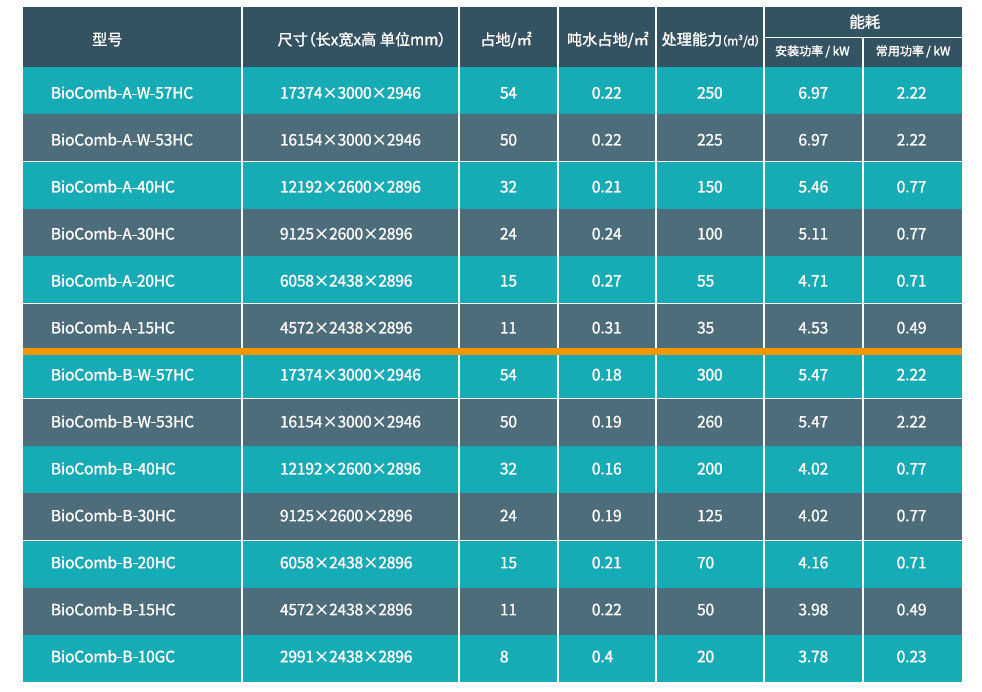The image size is (982, 692).
Task: Click footprint 32 in BioComb-B-40HC row
Action: pos(508,468)
